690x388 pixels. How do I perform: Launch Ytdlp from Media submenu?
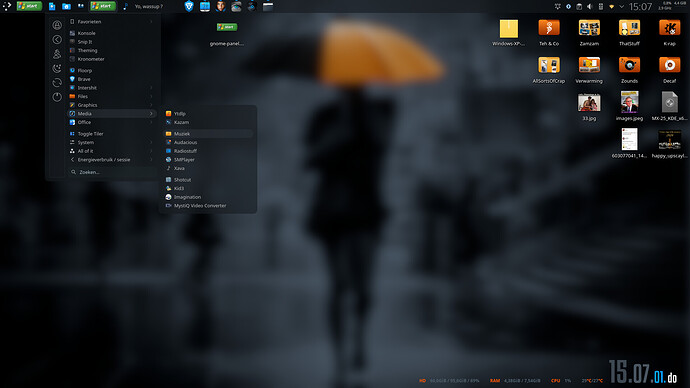coord(208,113)
